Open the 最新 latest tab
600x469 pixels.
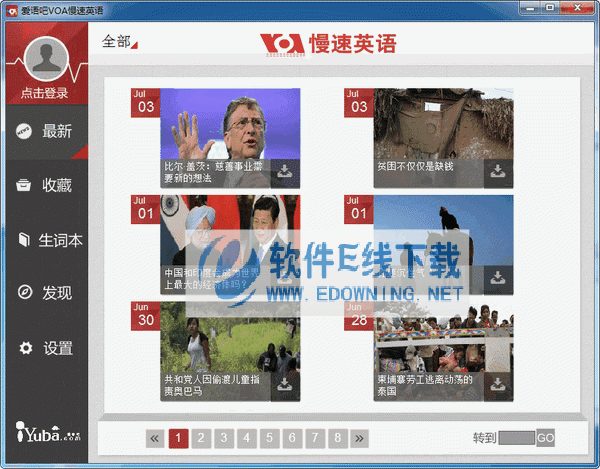44,131
